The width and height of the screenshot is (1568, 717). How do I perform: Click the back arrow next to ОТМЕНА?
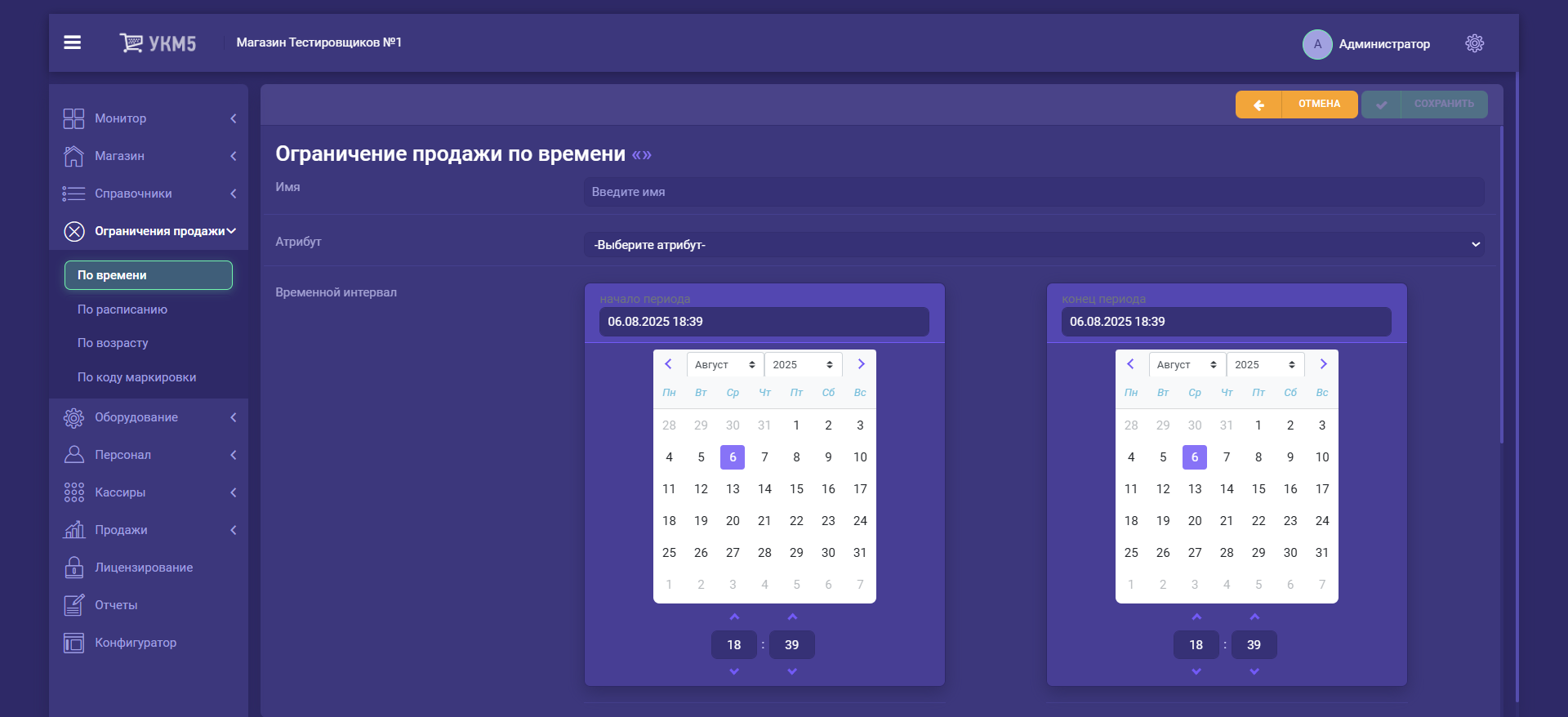tap(1258, 105)
